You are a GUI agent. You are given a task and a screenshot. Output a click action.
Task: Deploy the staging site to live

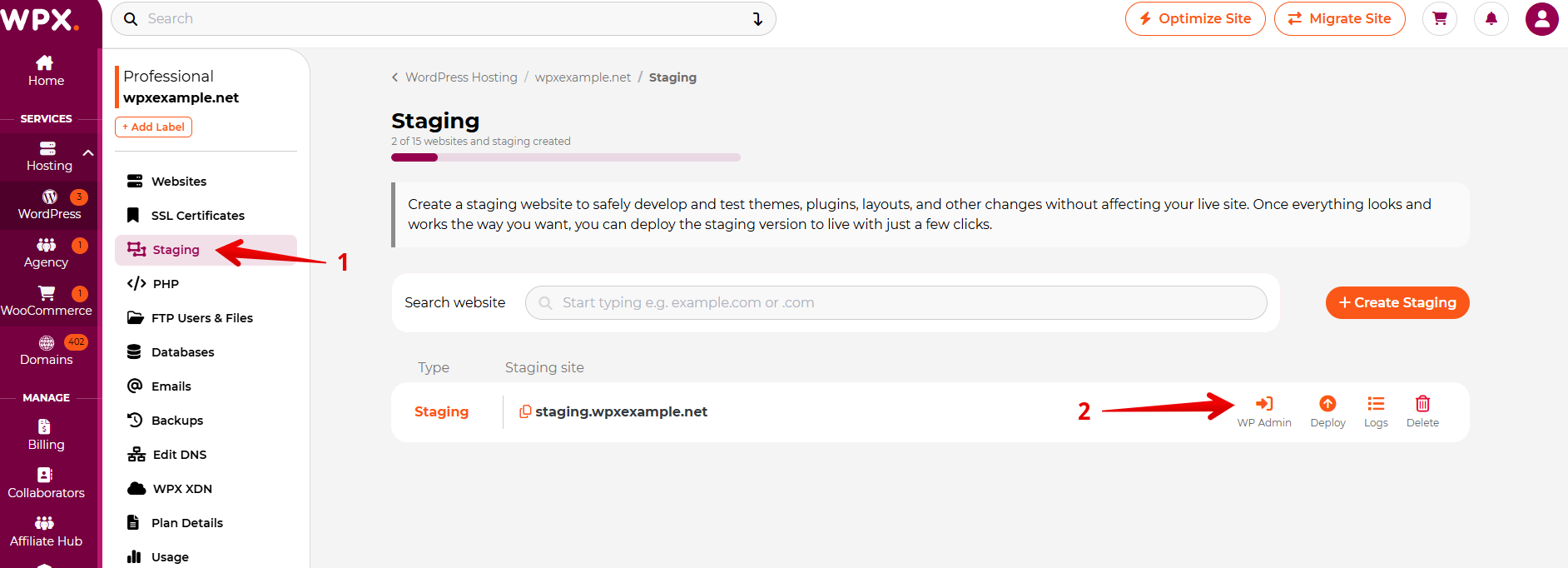click(x=1327, y=411)
